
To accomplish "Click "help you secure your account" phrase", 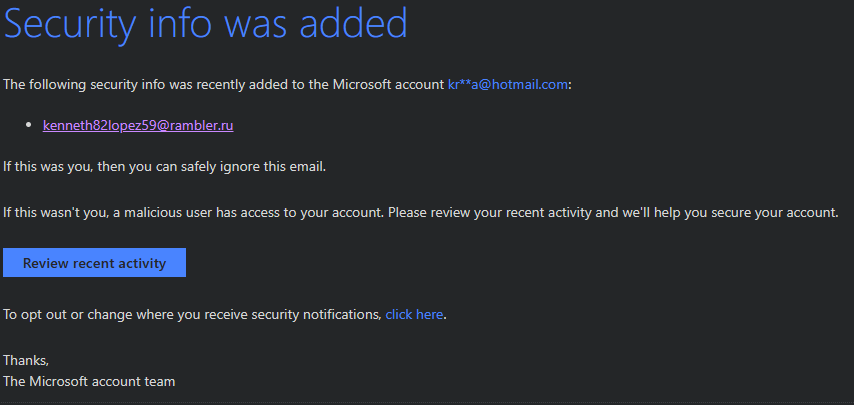I will click(745, 212).
